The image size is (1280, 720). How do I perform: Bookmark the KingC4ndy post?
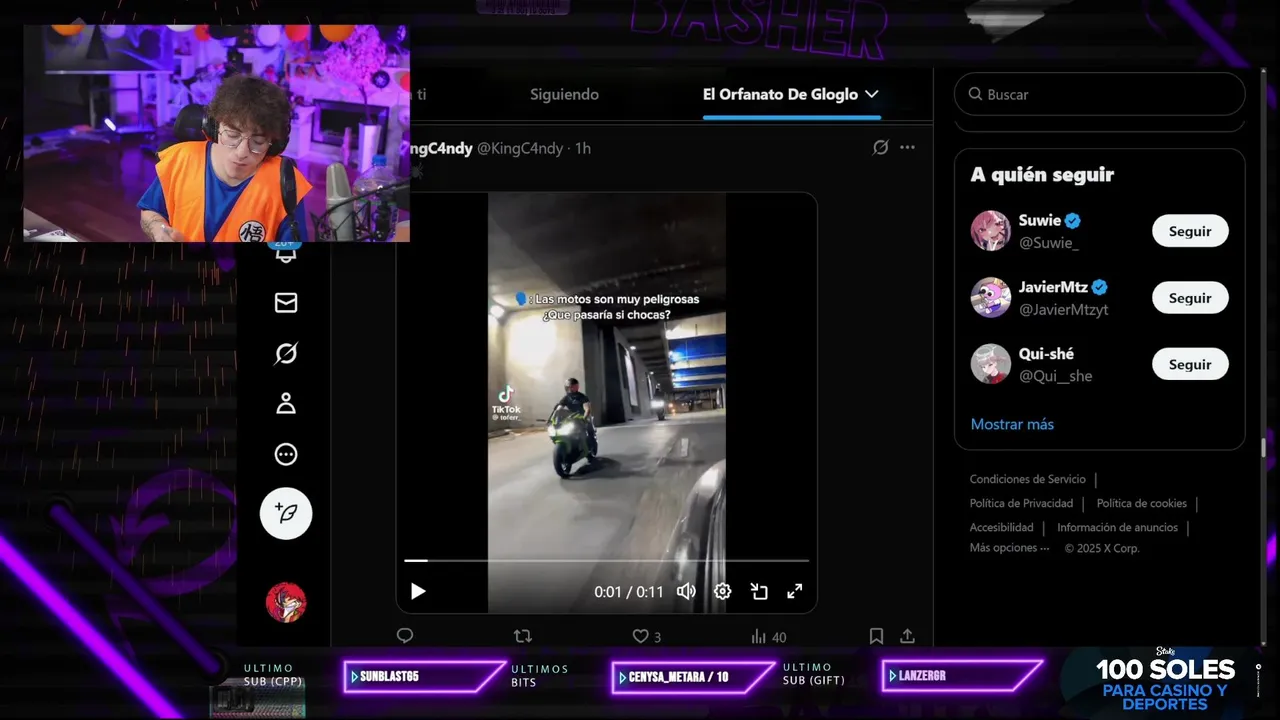click(876, 636)
